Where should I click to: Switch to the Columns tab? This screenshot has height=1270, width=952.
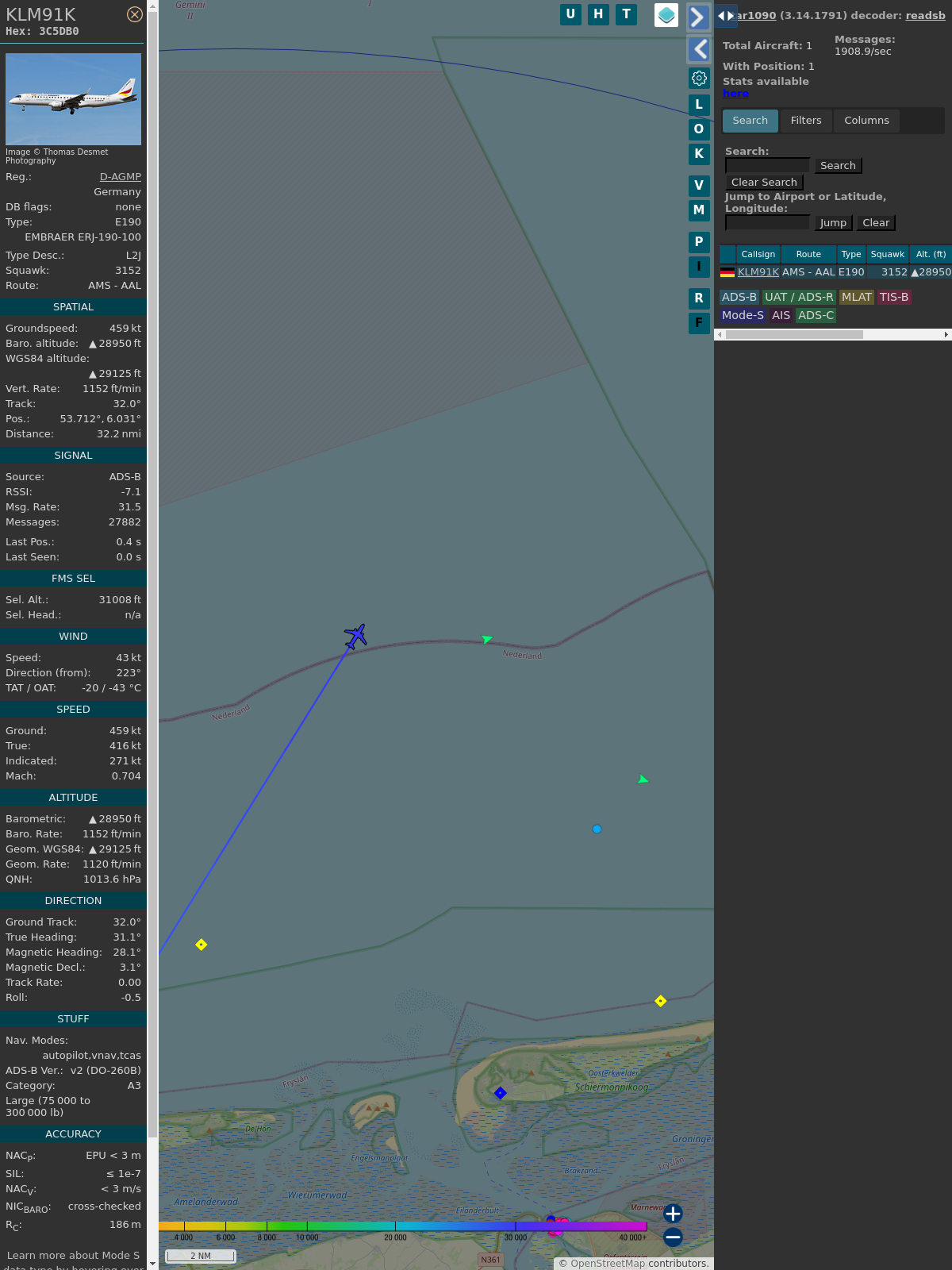point(866,121)
